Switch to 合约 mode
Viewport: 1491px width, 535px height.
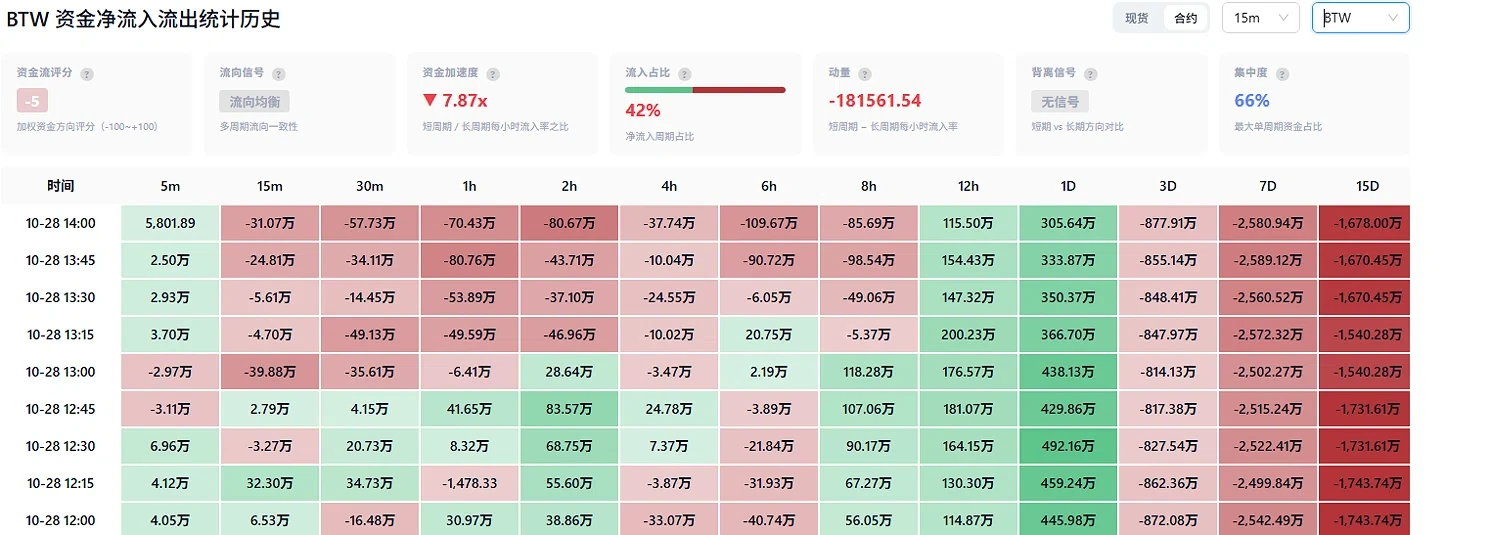(1185, 18)
